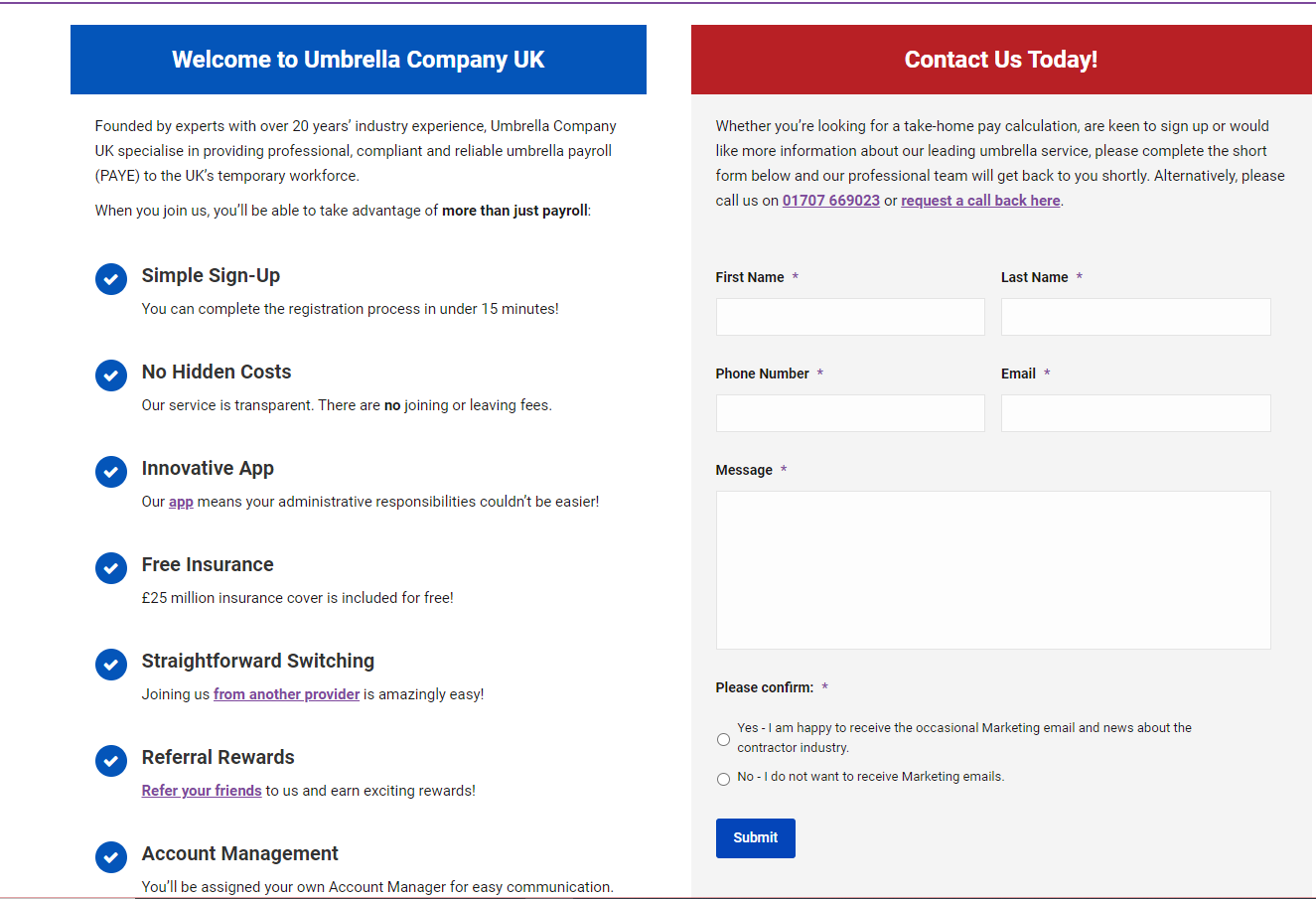The width and height of the screenshot is (1316, 899).
Task: Click the Account Management checkmark icon
Action: click(110, 857)
